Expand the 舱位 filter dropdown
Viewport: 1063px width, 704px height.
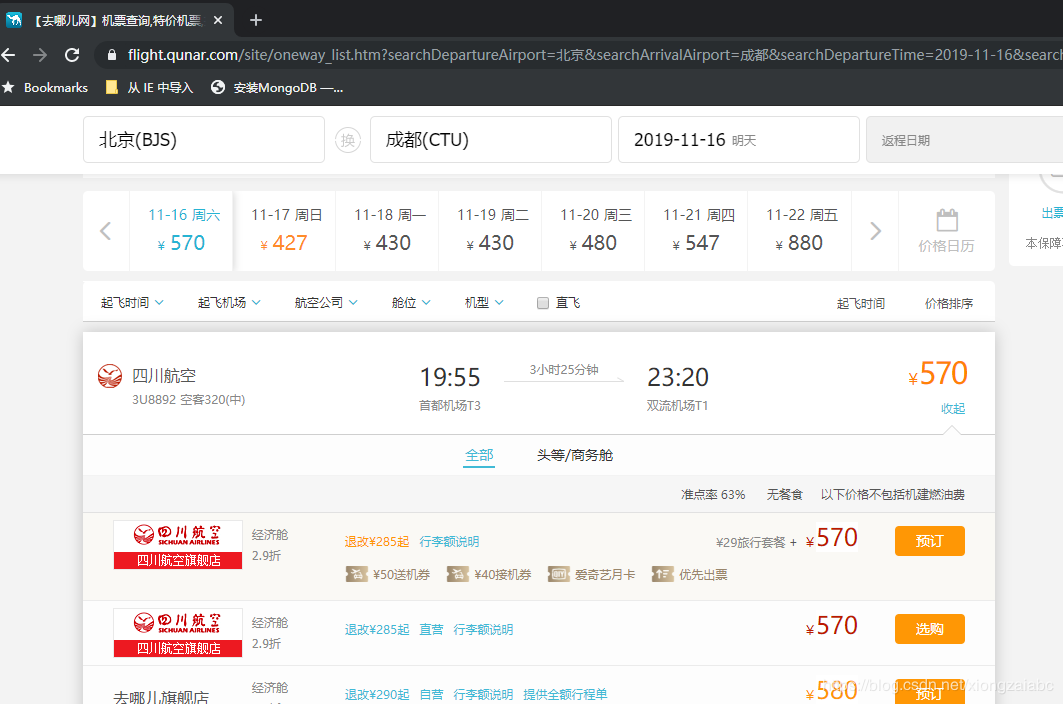(x=411, y=302)
